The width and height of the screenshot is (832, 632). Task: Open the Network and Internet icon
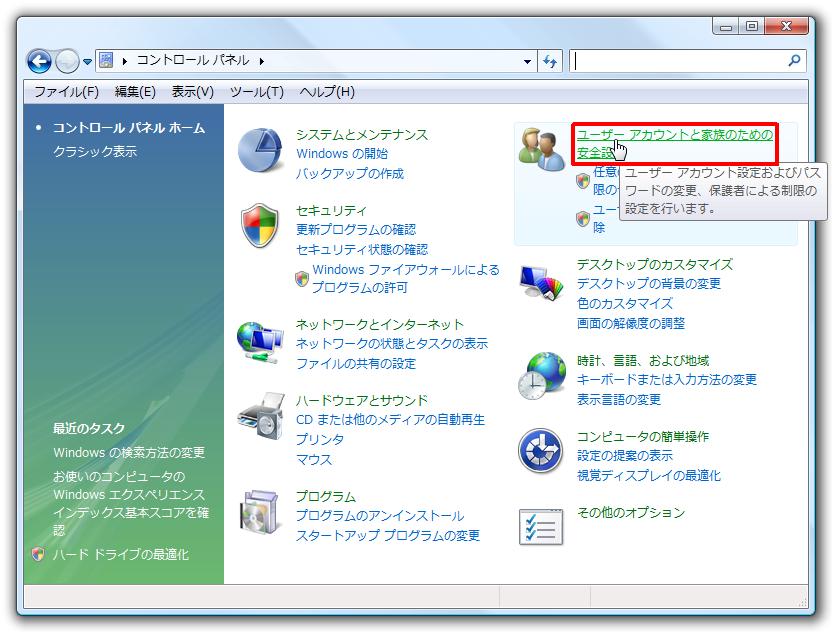pyautogui.click(x=261, y=342)
